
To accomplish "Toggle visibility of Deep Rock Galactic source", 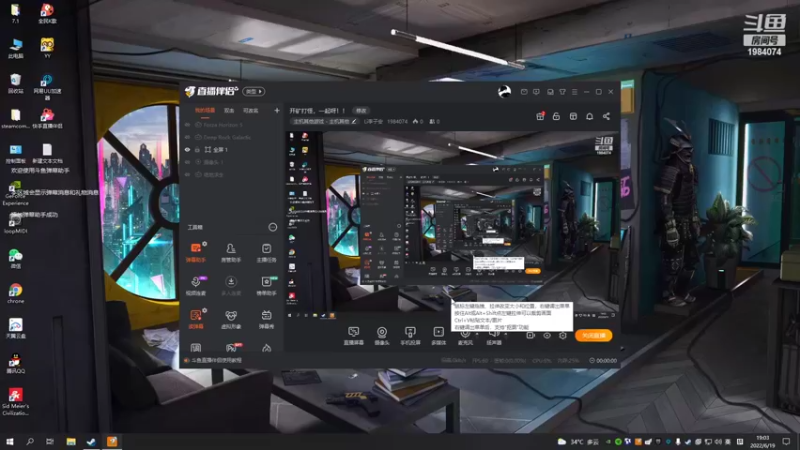I will pyautogui.click(x=187, y=137).
